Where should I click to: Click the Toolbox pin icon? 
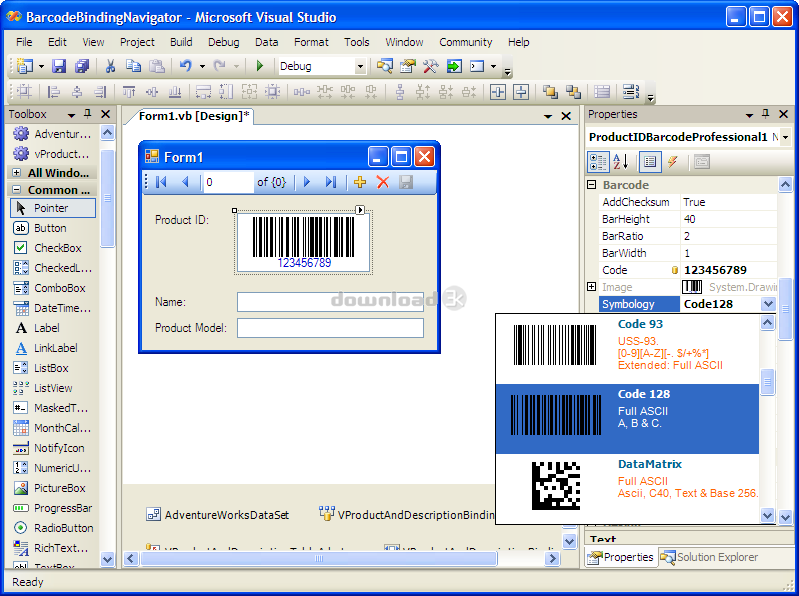tap(88, 114)
